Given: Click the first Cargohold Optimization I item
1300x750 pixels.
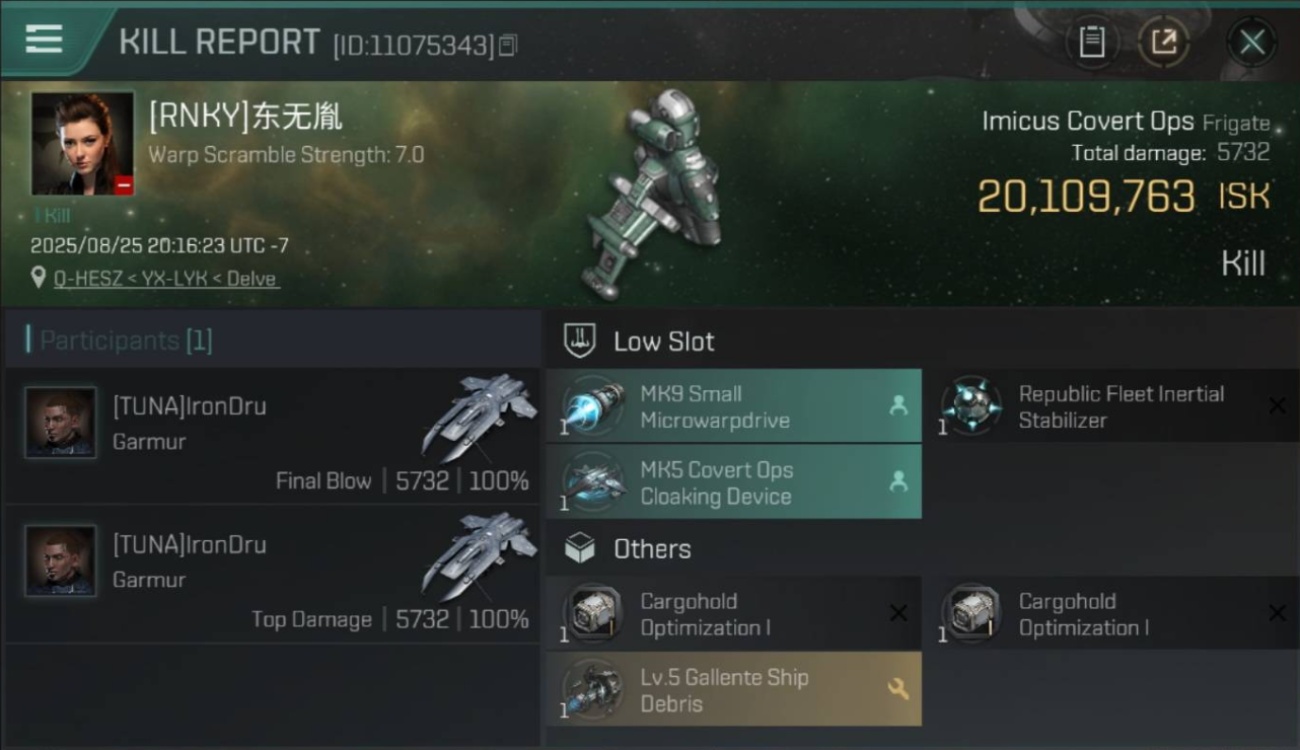Looking at the screenshot, I should pyautogui.click(x=734, y=614).
